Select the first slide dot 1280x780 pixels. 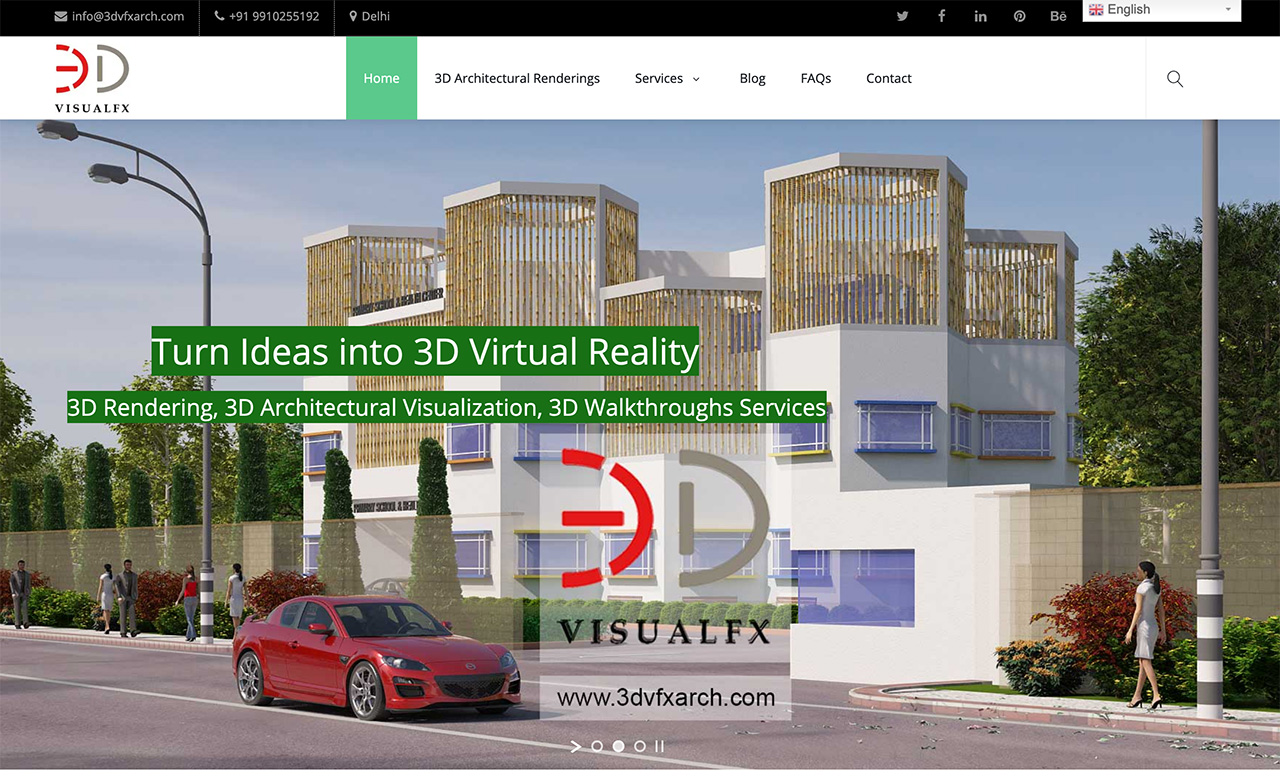597,746
